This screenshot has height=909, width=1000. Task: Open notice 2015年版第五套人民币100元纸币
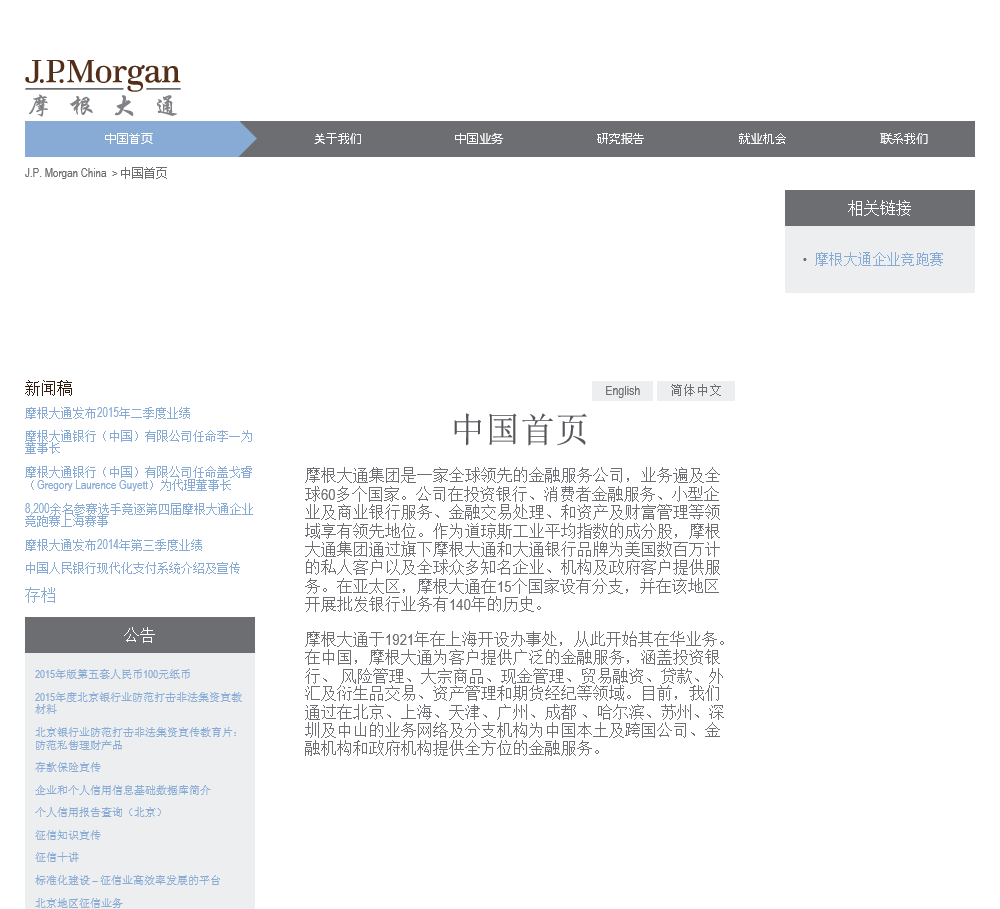112,674
